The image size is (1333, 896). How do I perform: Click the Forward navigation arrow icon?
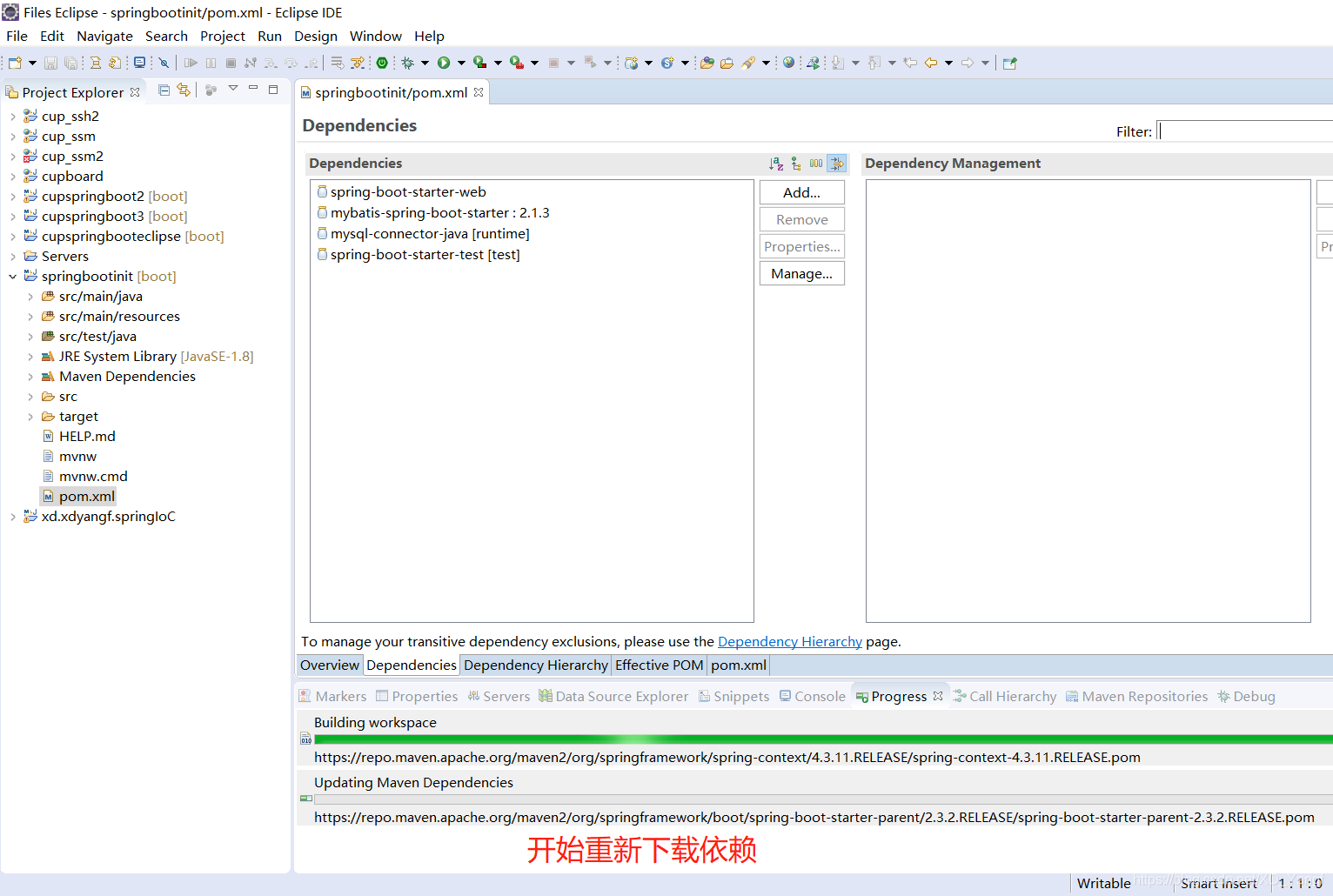pyautogui.click(x=968, y=63)
